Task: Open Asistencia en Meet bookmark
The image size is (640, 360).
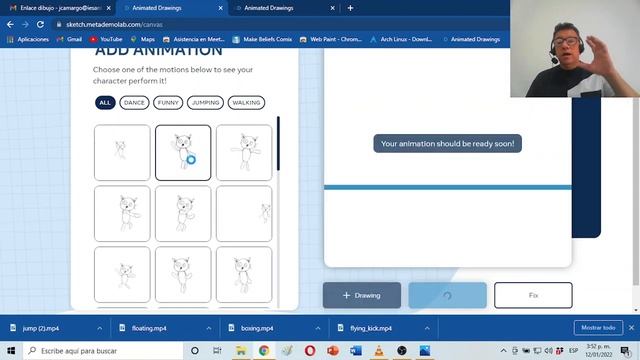Action: [194, 39]
